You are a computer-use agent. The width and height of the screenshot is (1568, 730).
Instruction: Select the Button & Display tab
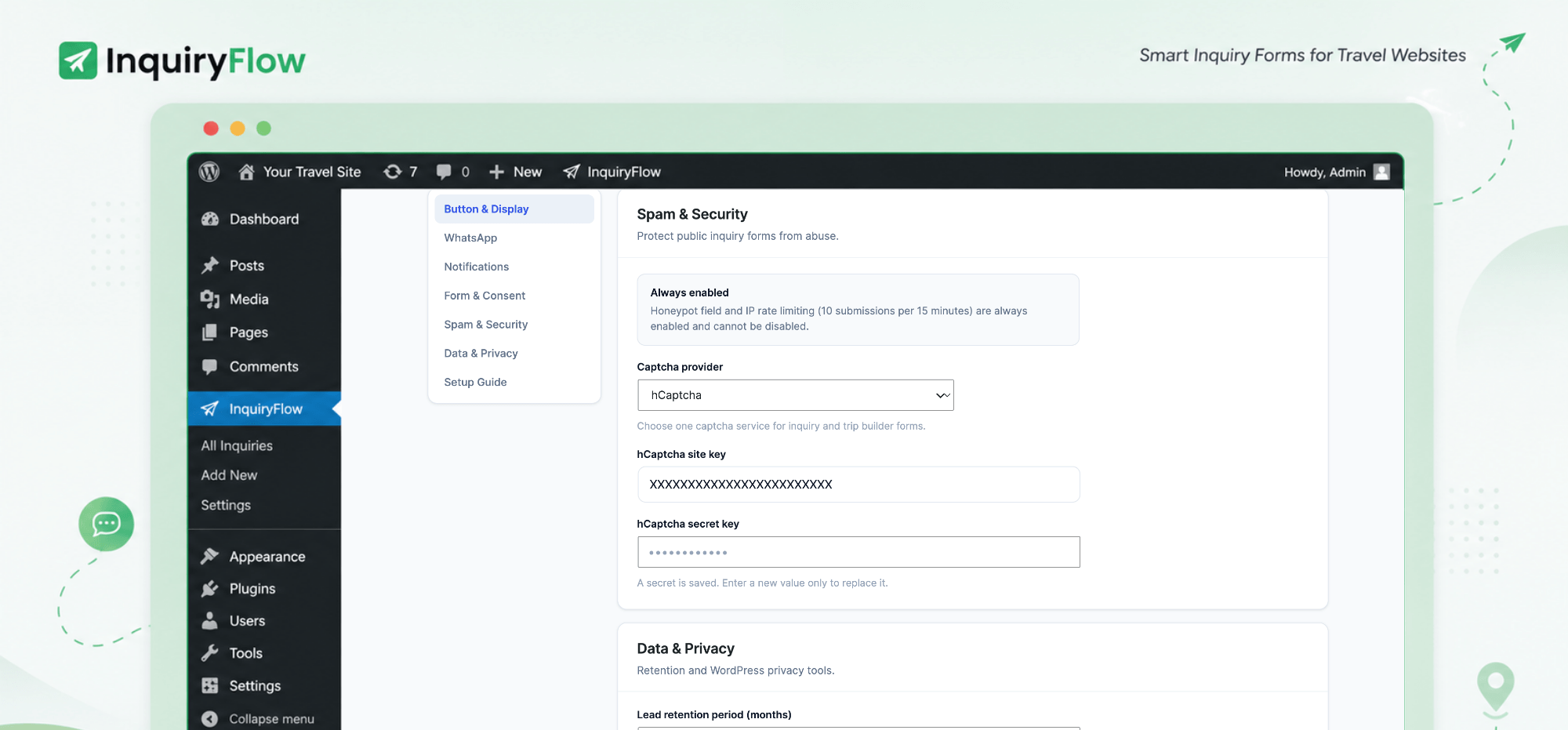click(514, 209)
